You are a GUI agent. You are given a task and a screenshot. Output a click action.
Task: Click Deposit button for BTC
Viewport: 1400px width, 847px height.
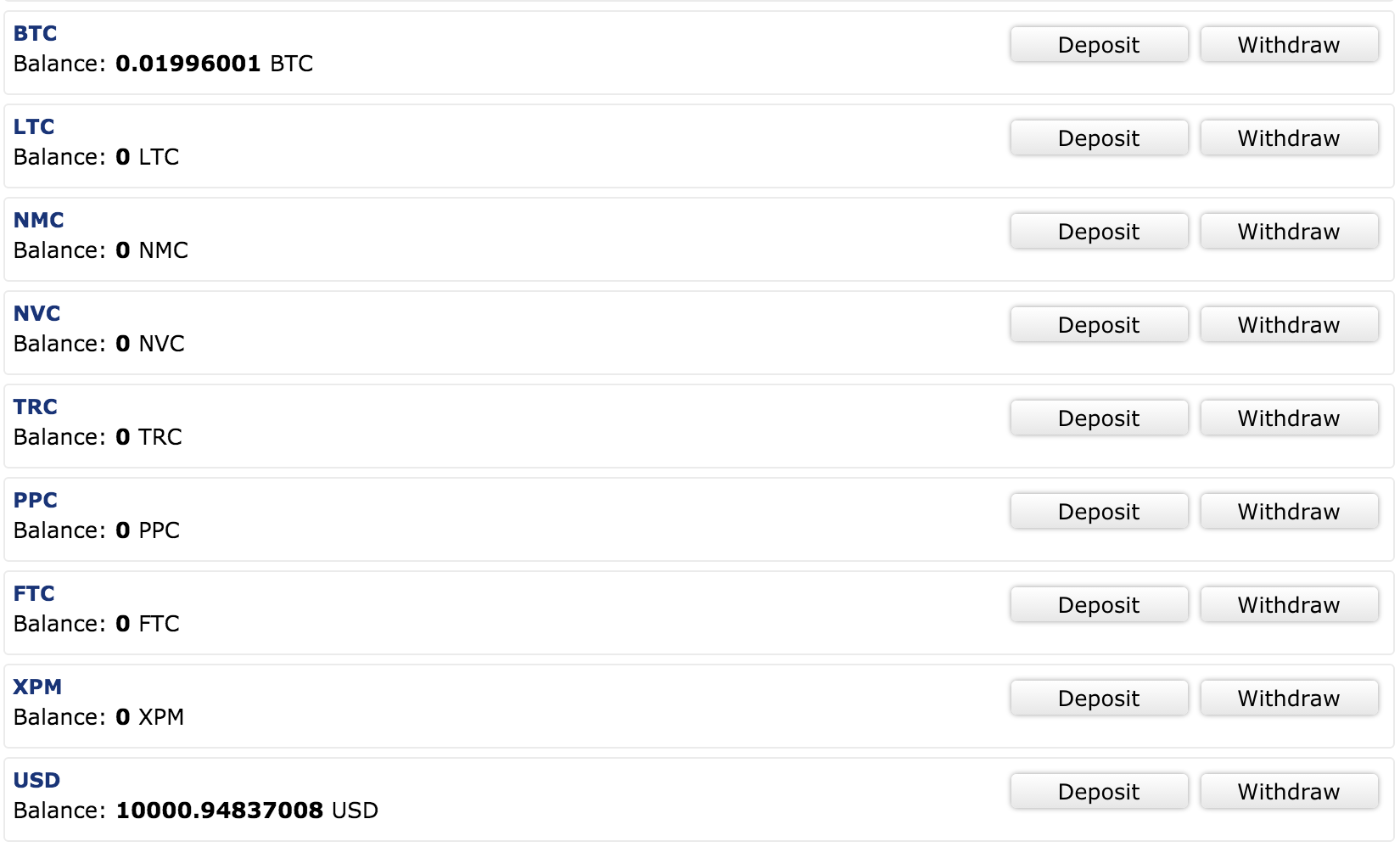pos(1099,45)
